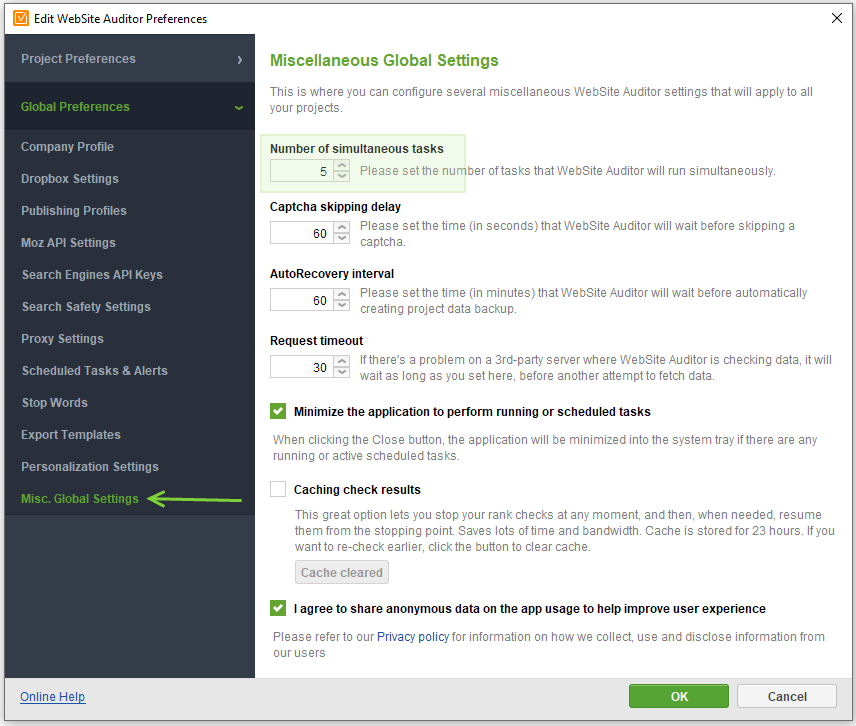Decrease Captcha skipping delay with down arrow
Viewport: 856px width, 726px height.
342,239
